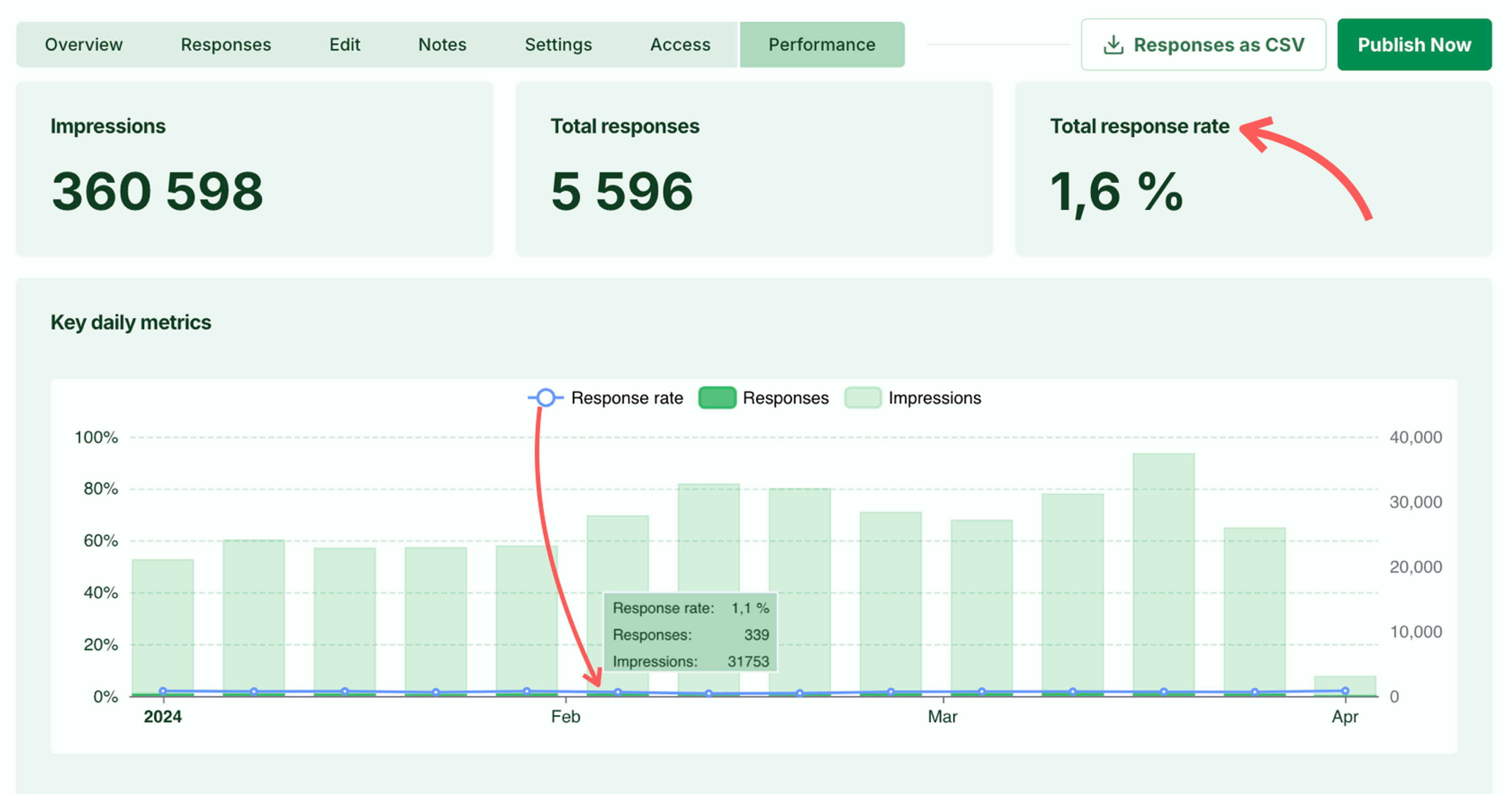This screenshot has height=794, width=1512.
Task: Click the 2024 label on chart axis
Action: (163, 716)
